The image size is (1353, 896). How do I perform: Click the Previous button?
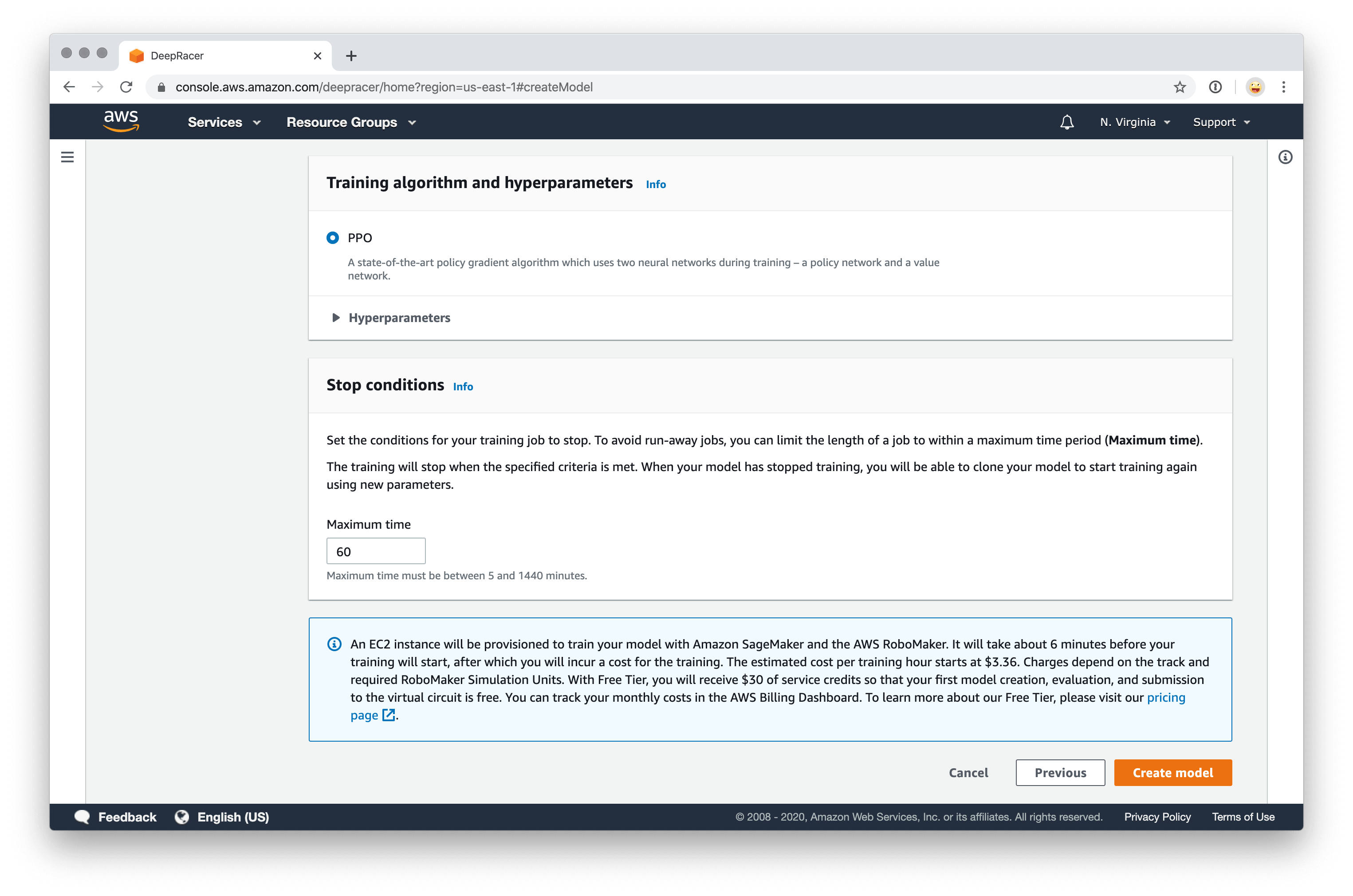[x=1060, y=773]
